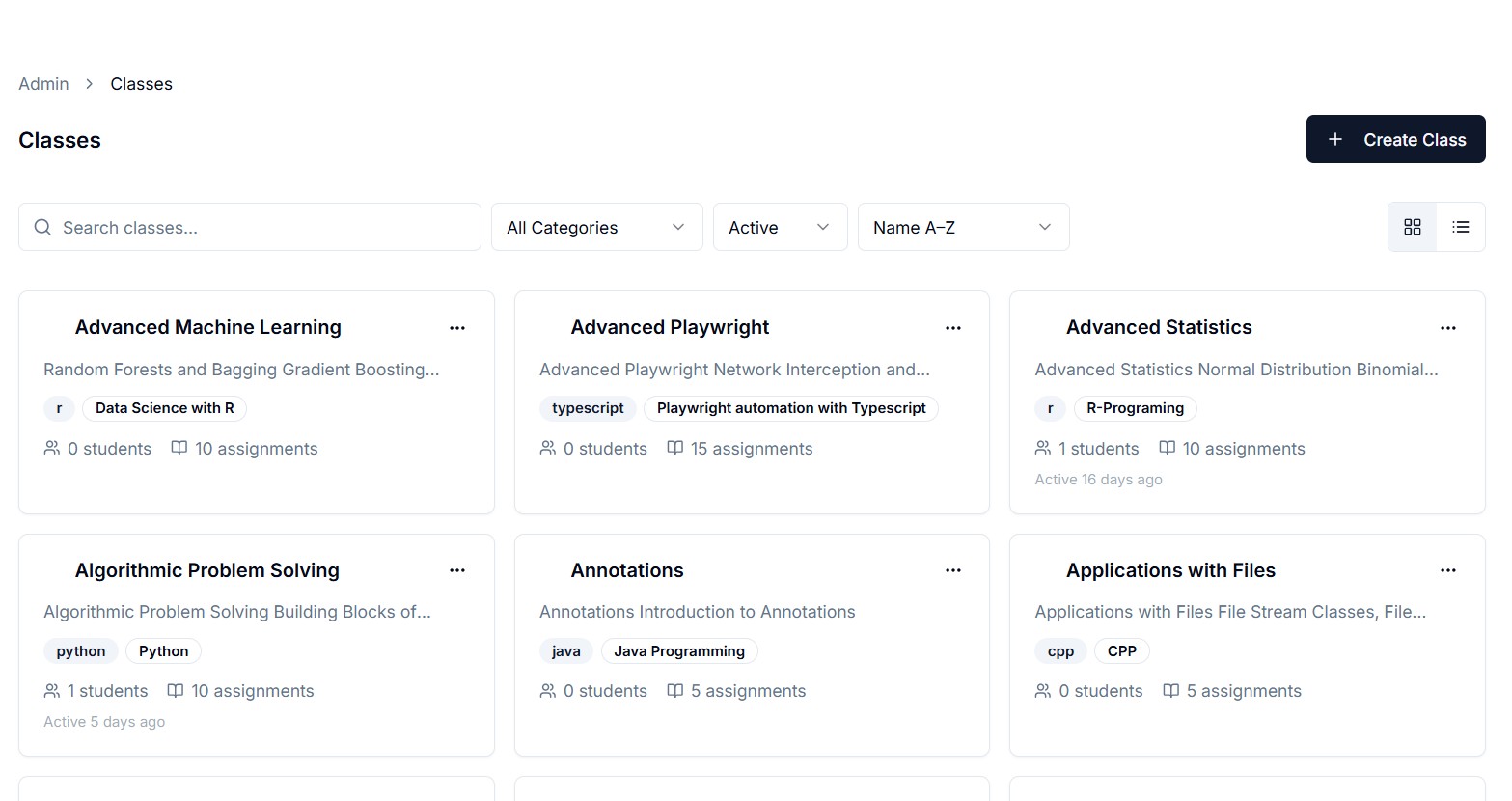Navigate to Admin via the breadcrumb
The width and height of the screenshot is (1512, 801).
pos(43,83)
